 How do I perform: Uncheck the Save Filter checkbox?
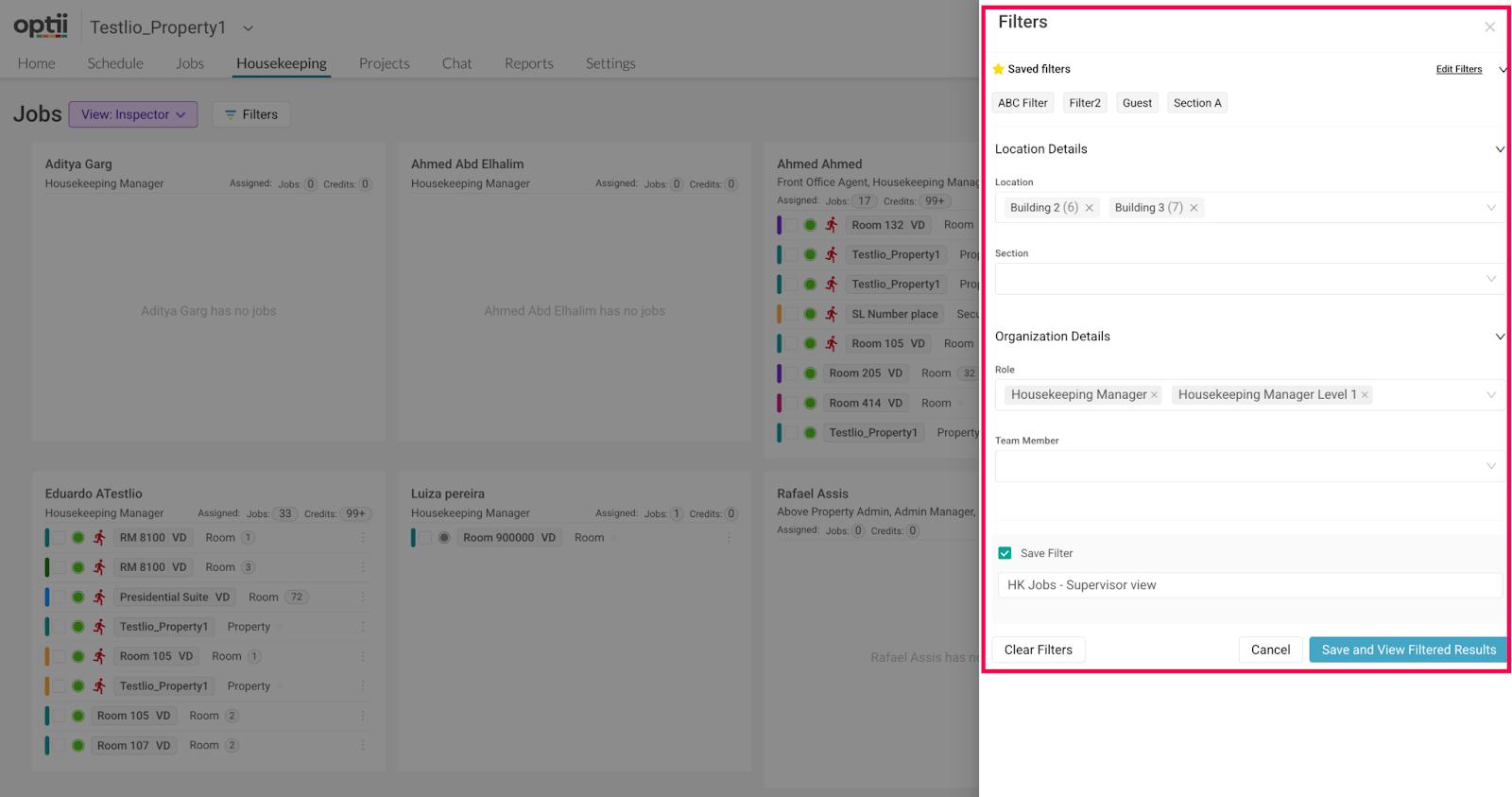tap(1005, 553)
